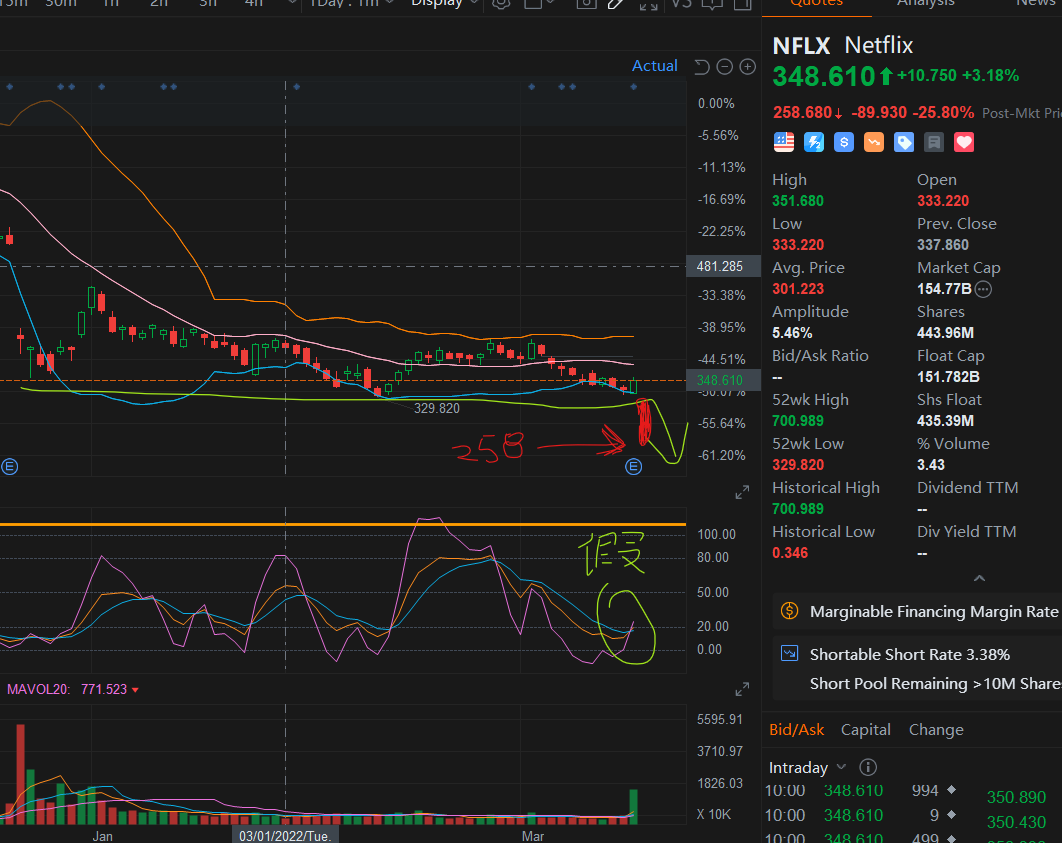
Task: Open the 1Day : 1m period dropdown
Action: 352,4
